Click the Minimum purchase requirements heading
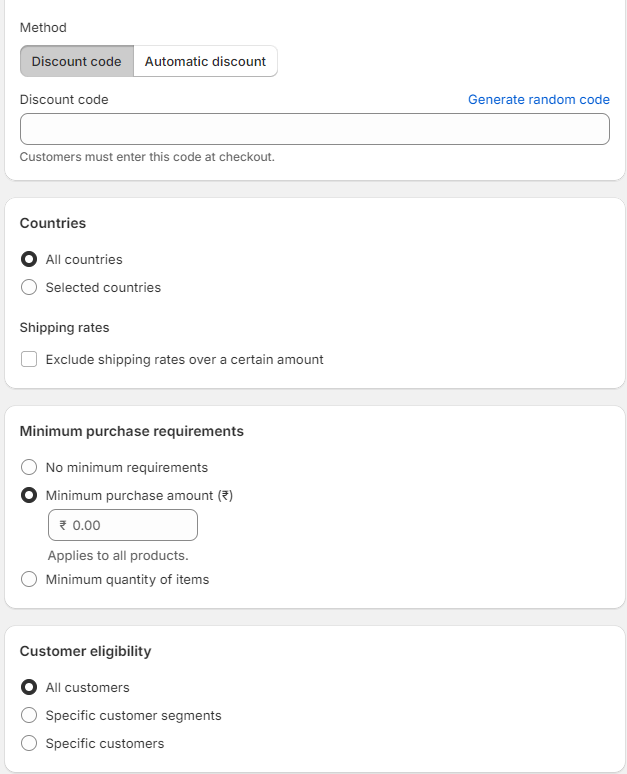The height and width of the screenshot is (774, 627). pos(131,431)
